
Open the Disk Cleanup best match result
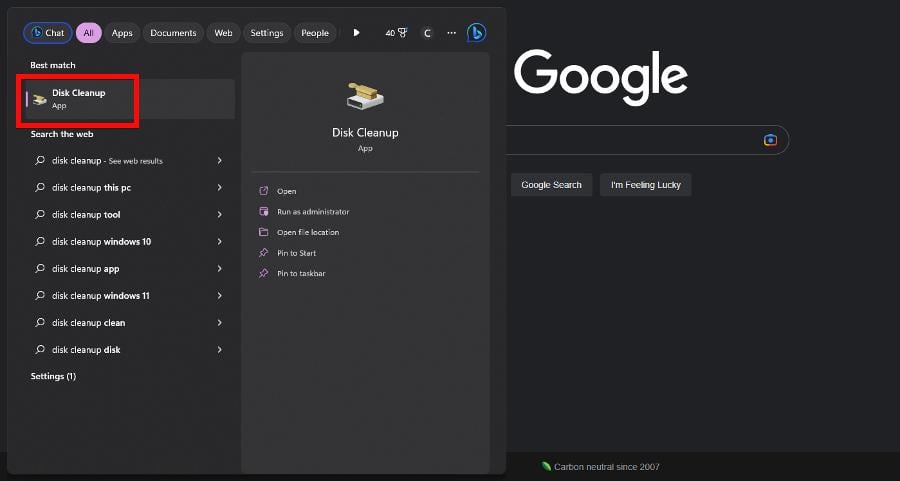(x=130, y=99)
